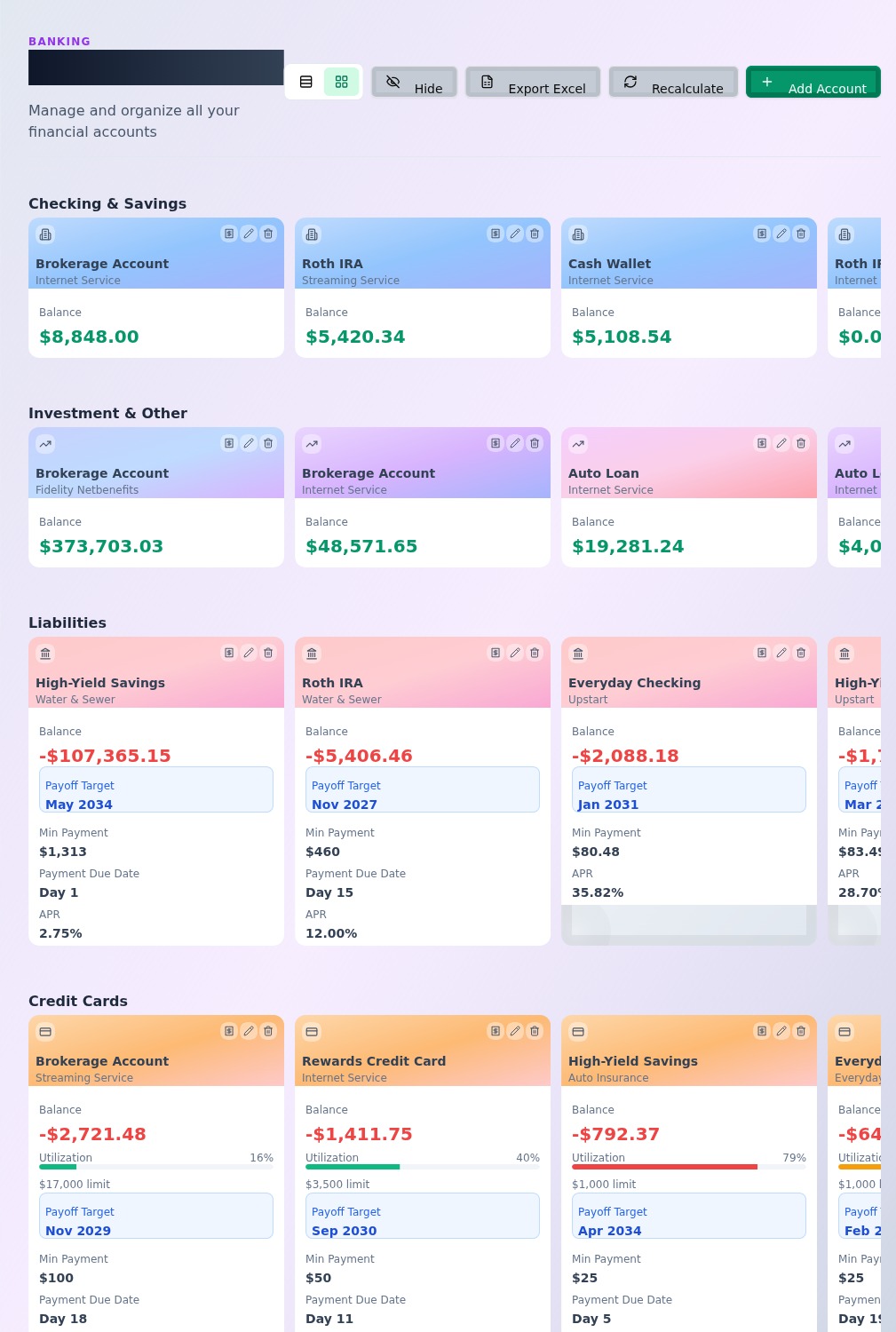Edit the Roth IRA Streaming Service card

[x=515, y=234]
